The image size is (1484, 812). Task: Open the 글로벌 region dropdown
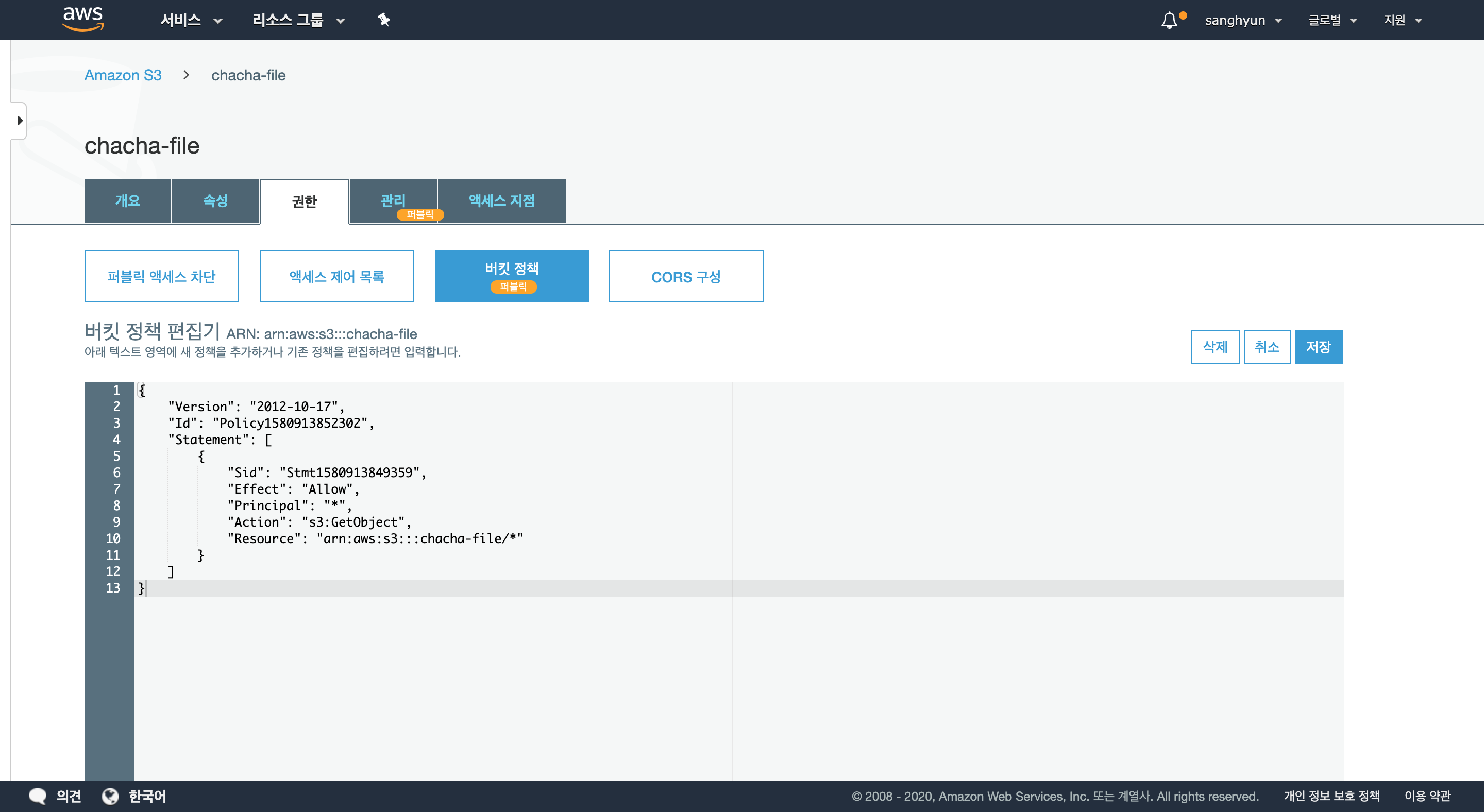(1332, 20)
